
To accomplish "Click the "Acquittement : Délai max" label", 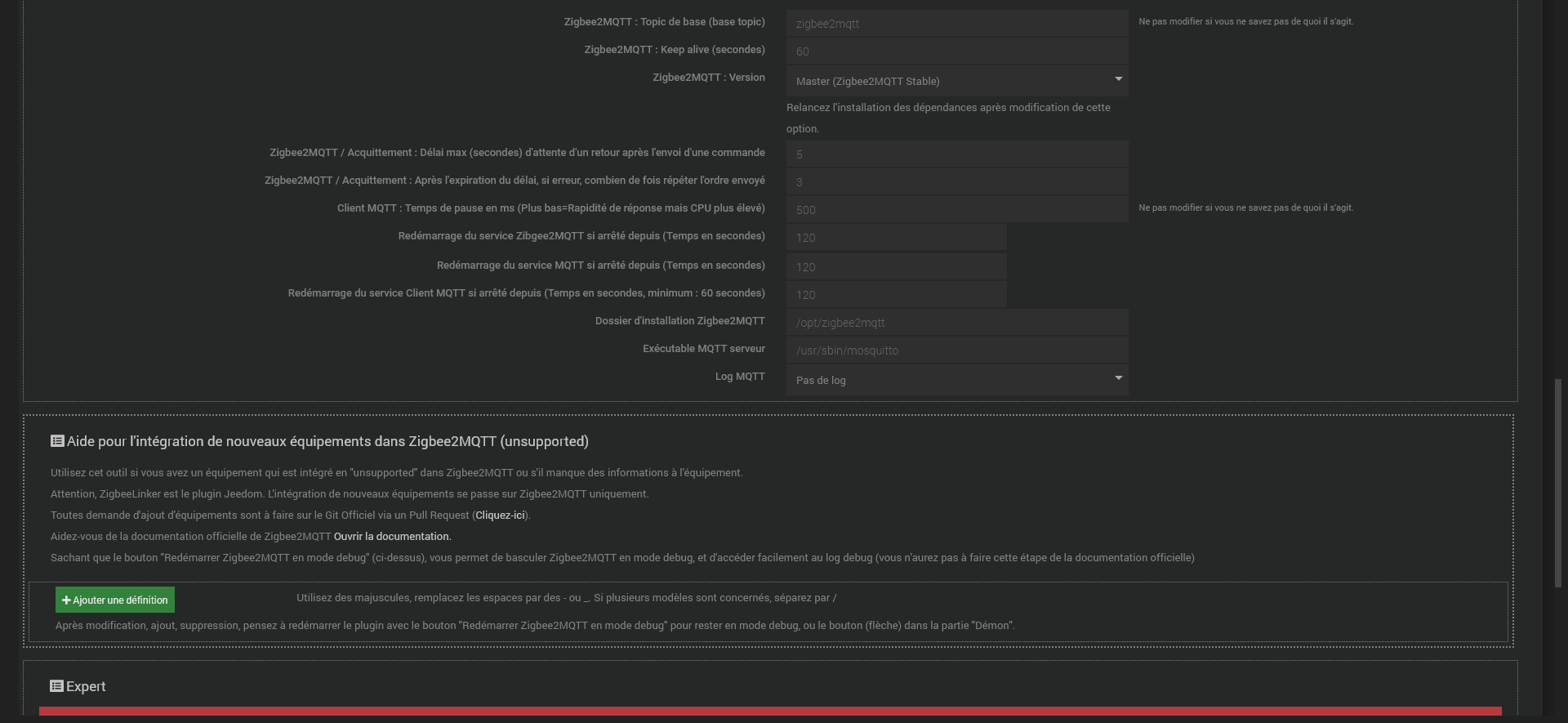I will 518,153.
